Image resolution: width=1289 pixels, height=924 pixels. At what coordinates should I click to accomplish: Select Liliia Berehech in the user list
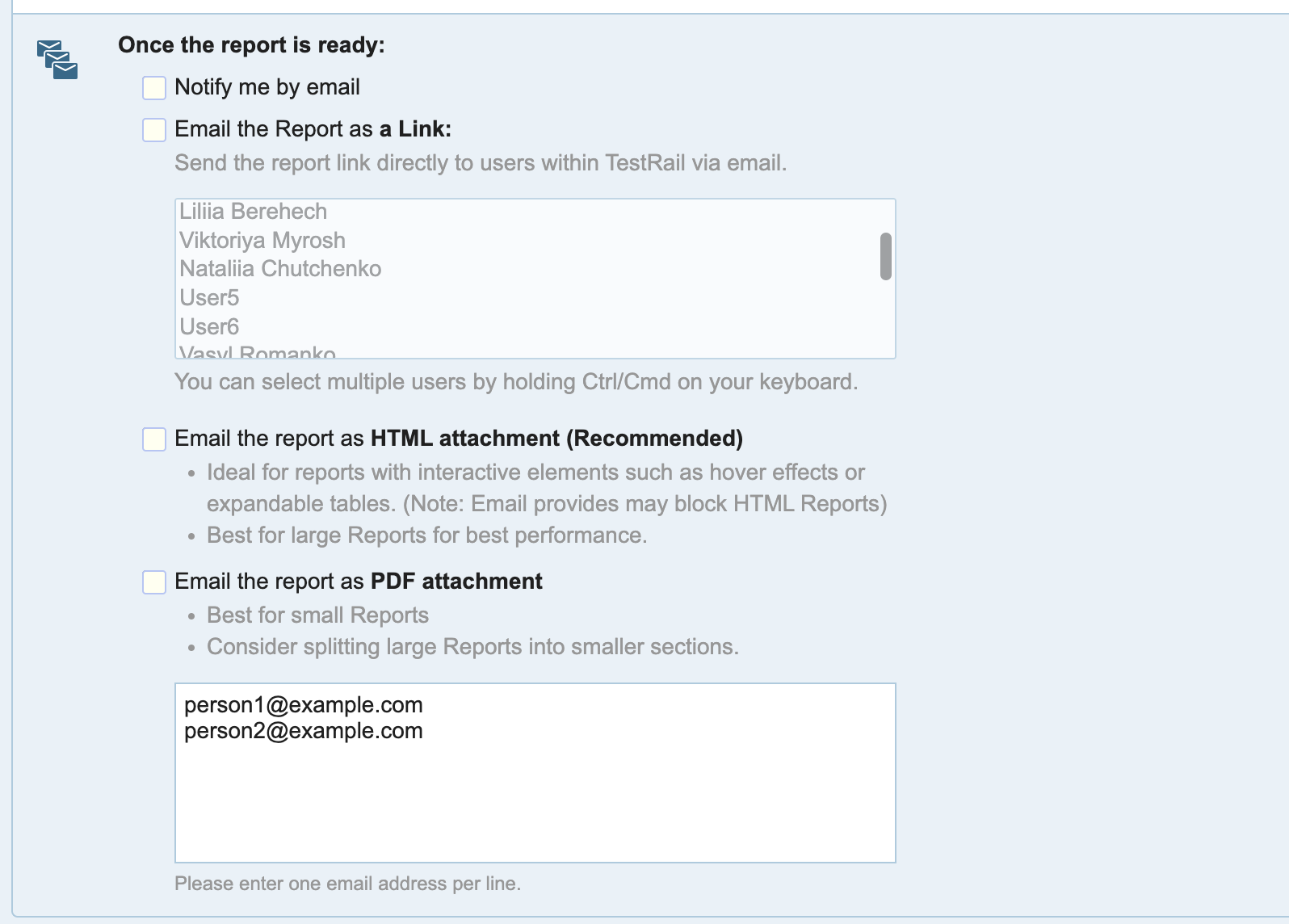(253, 212)
